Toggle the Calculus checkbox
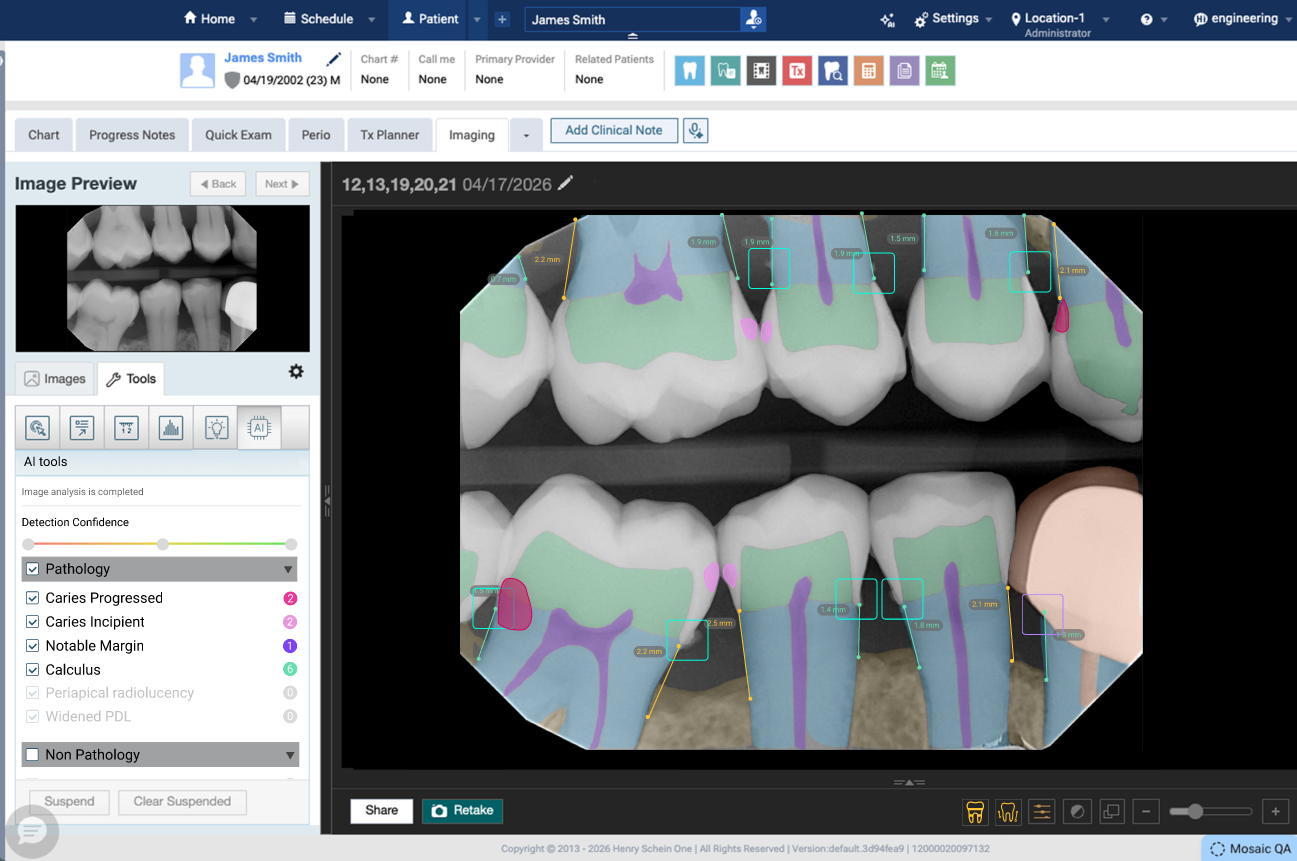Screen dimensions: 1297x861 (33, 670)
